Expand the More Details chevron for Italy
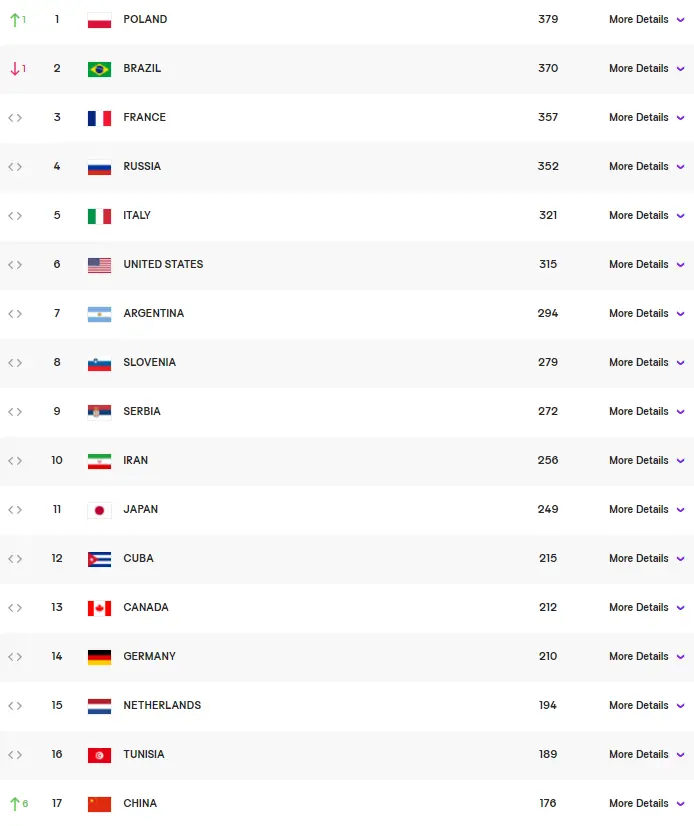The image size is (694, 826). coord(680,216)
